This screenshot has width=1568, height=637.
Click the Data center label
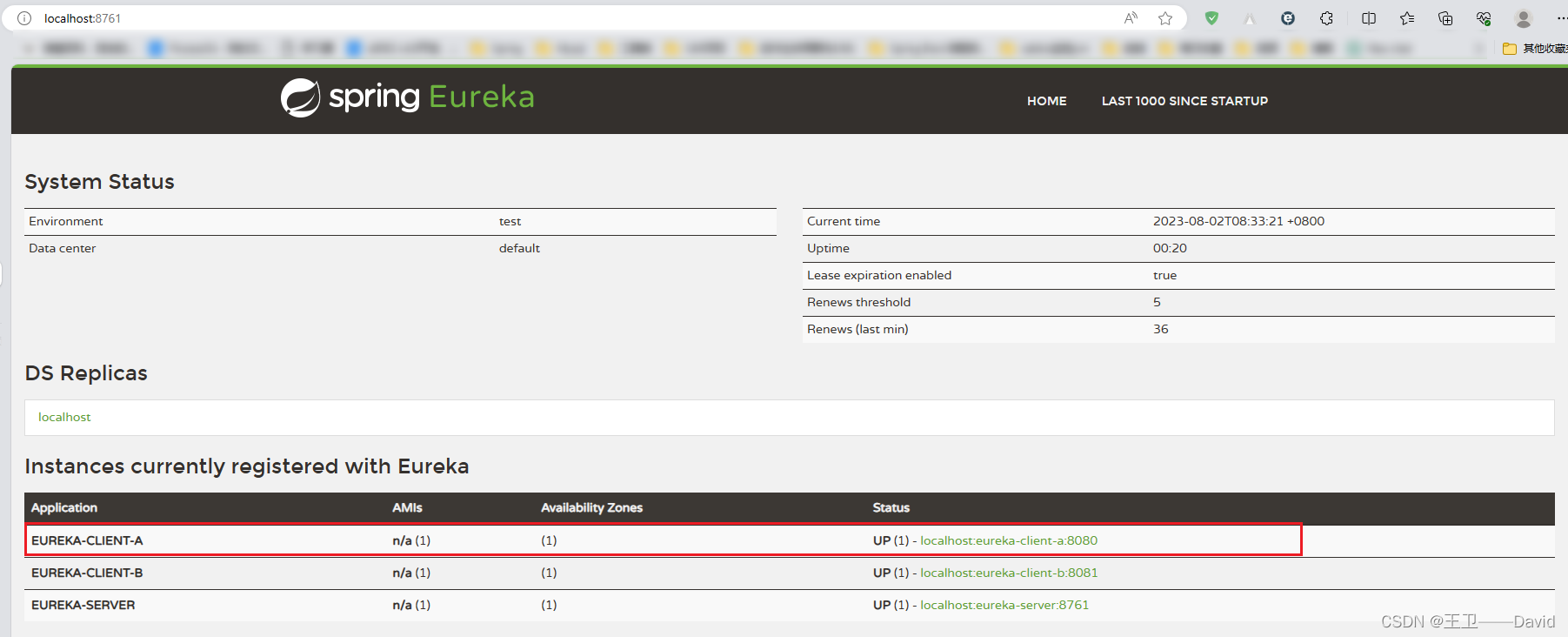click(63, 248)
